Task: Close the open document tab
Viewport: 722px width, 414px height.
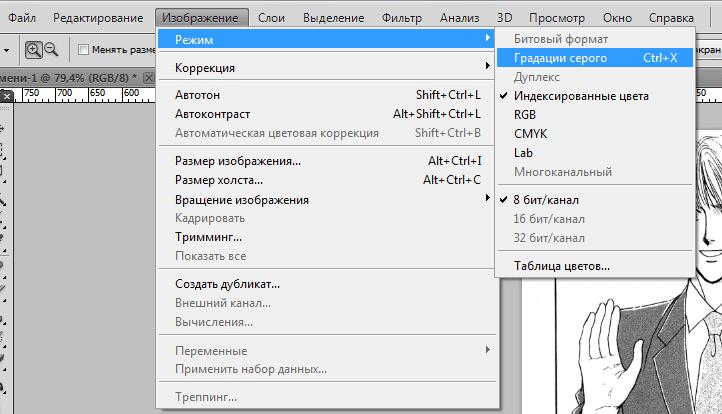Action: [149, 78]
